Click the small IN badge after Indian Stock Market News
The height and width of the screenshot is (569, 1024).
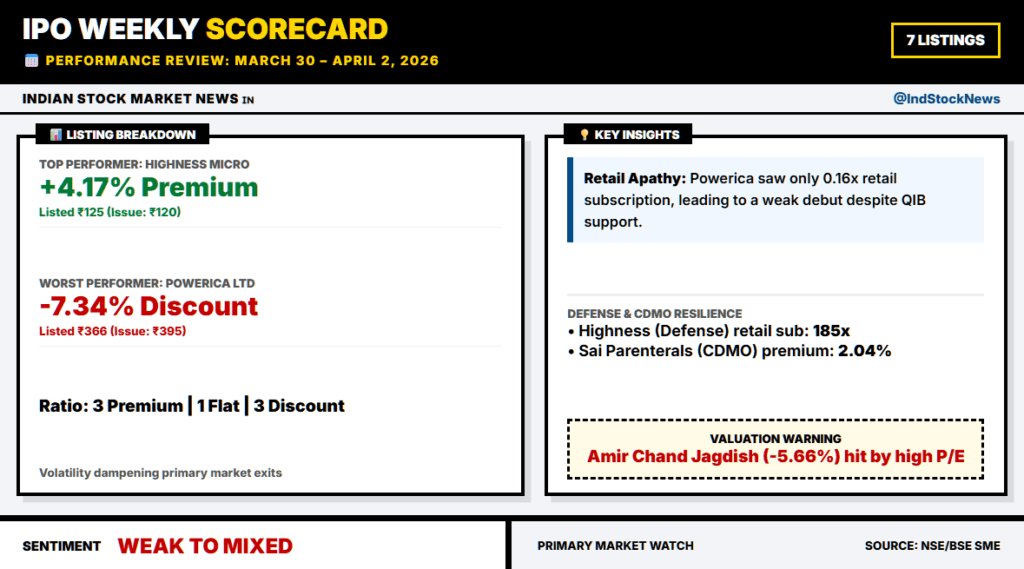coord(247,100)
